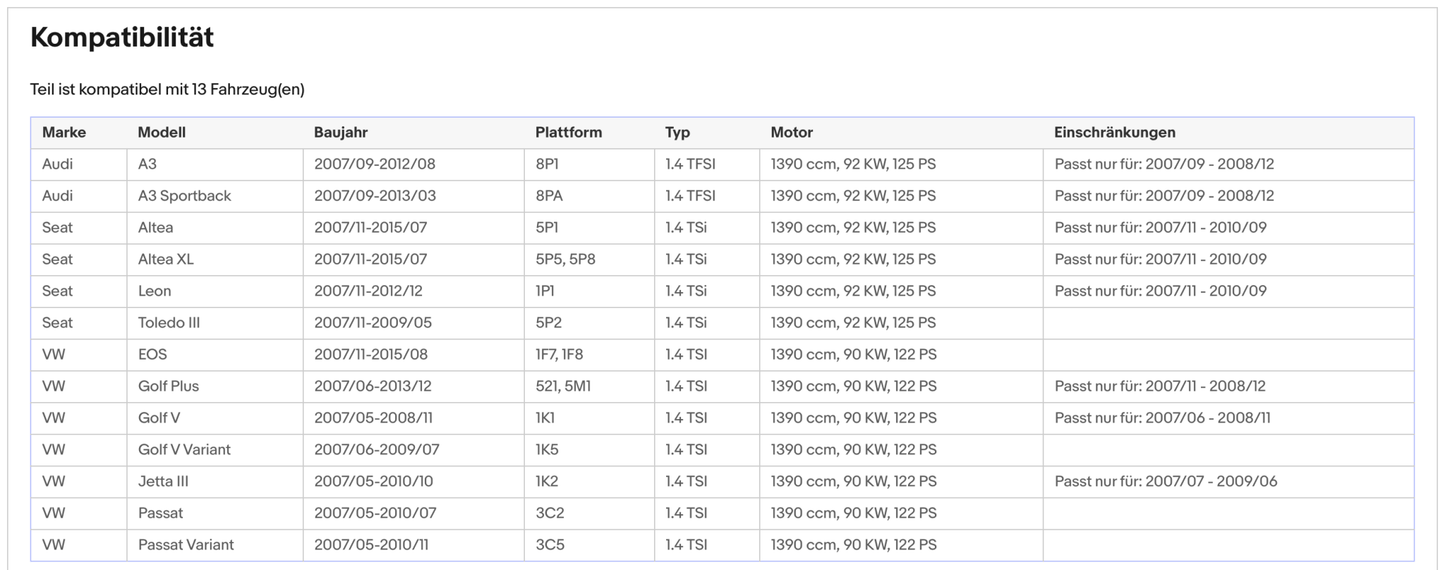Click the Marke column header
Image resolution: width=1445 pixels, height=570 pixels.
(64, 132)
